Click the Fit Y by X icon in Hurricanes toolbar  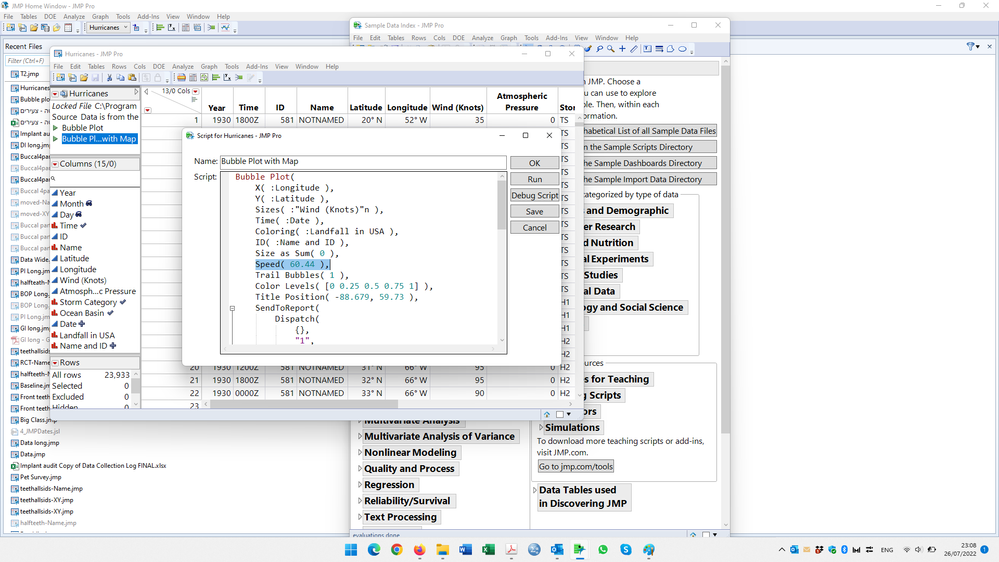(227, 78)
